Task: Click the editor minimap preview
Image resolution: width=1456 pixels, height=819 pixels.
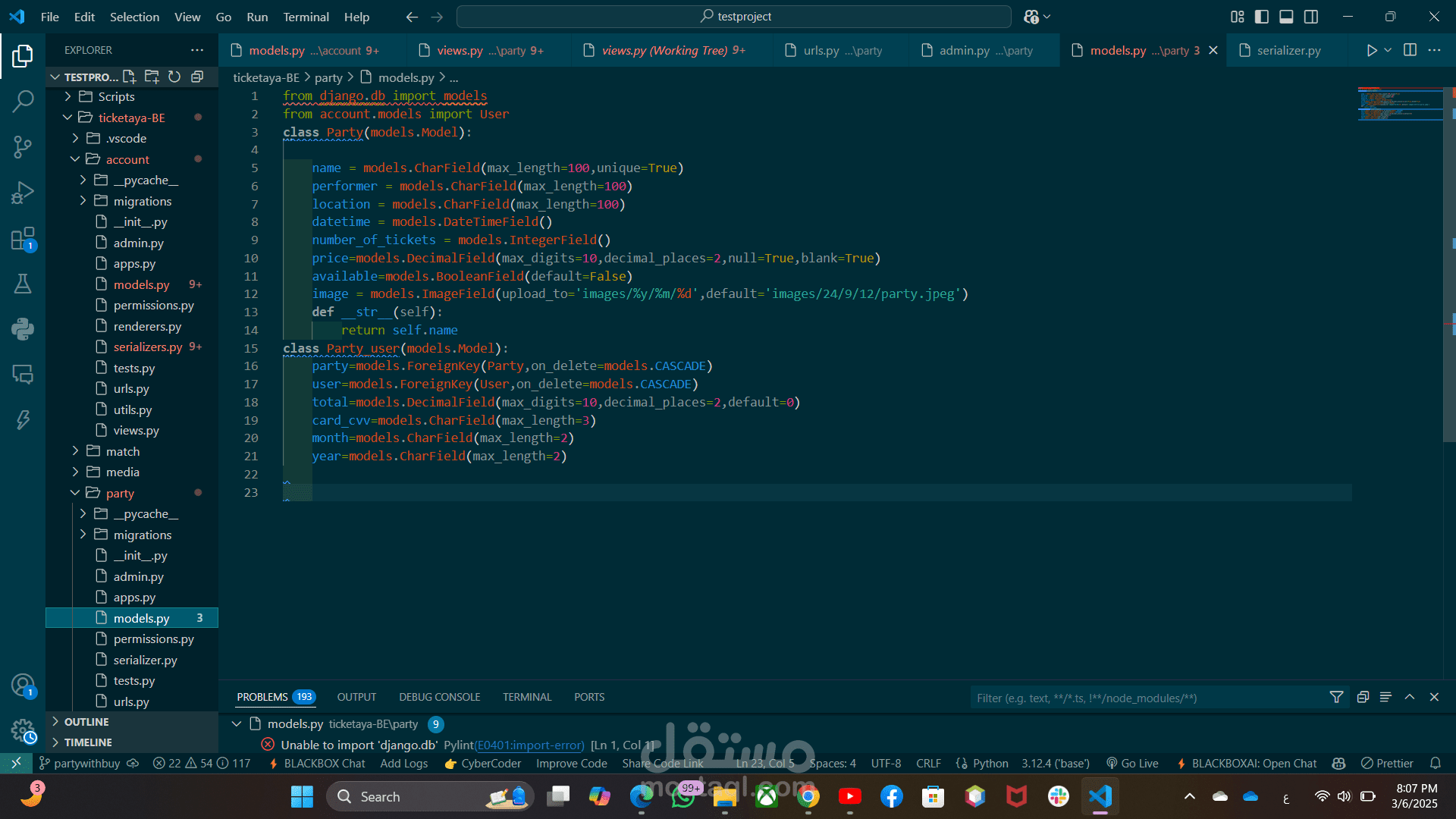Action: pos(1399,105)
